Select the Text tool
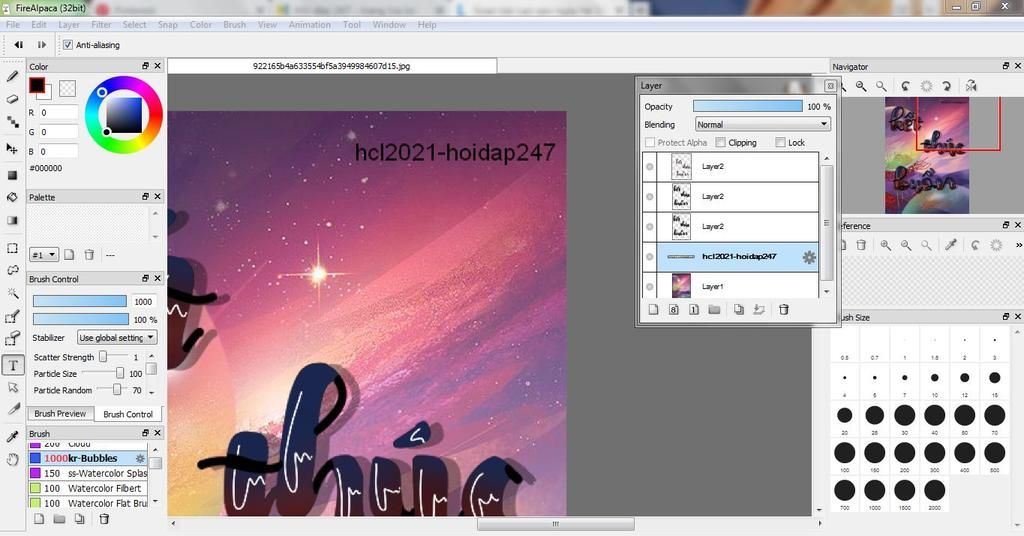Screen dimensions: 1024x536 click(x=13, y=366)
